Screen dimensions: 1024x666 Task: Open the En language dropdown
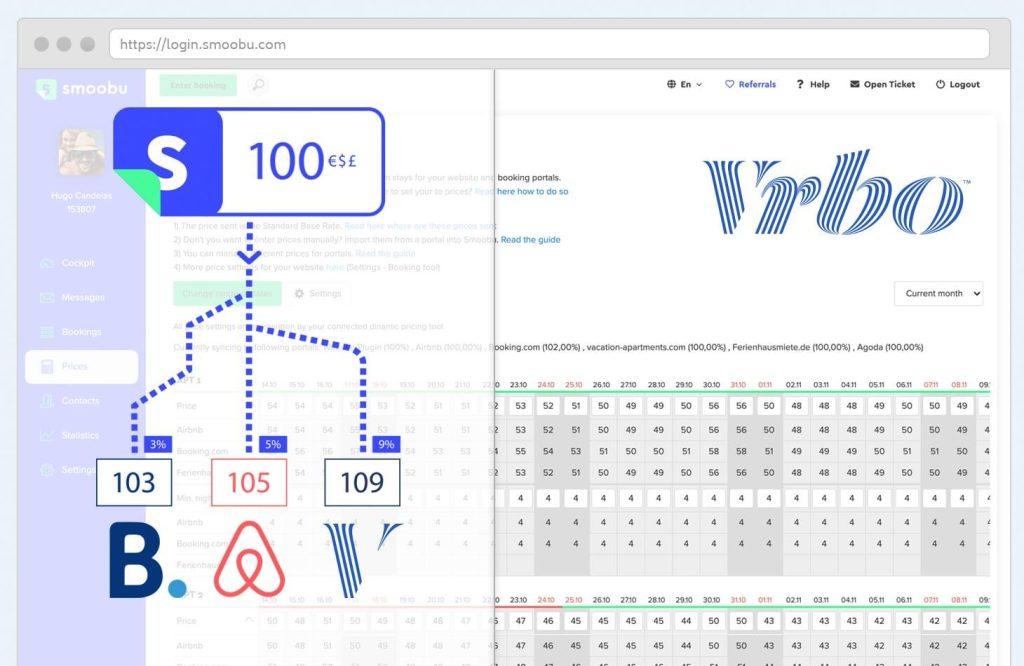click(x=684, y=84)
